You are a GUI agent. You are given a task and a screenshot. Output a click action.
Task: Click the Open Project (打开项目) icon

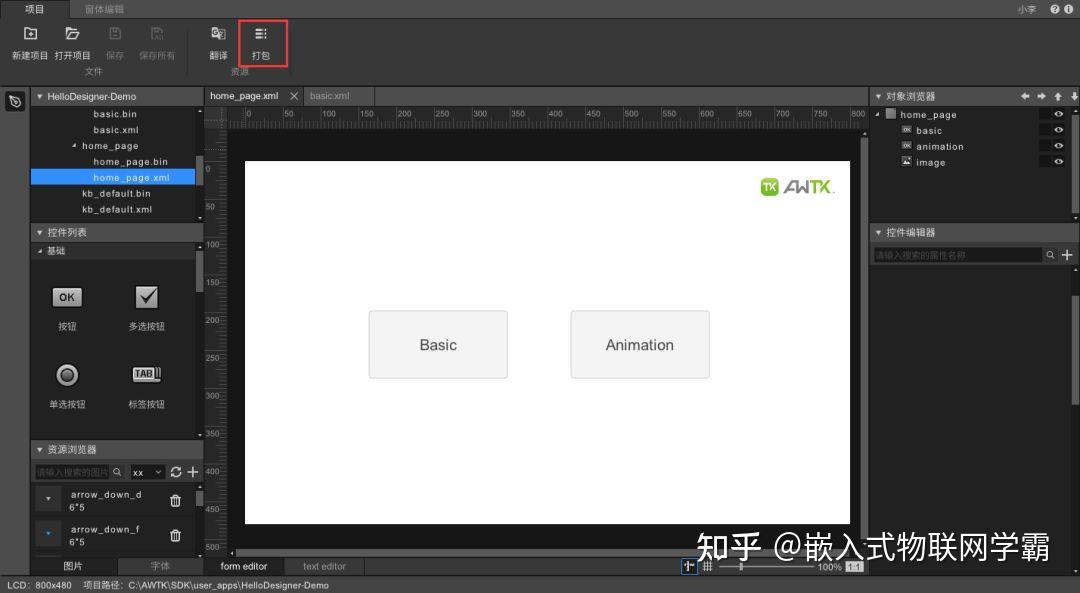(x=72, y=34)
